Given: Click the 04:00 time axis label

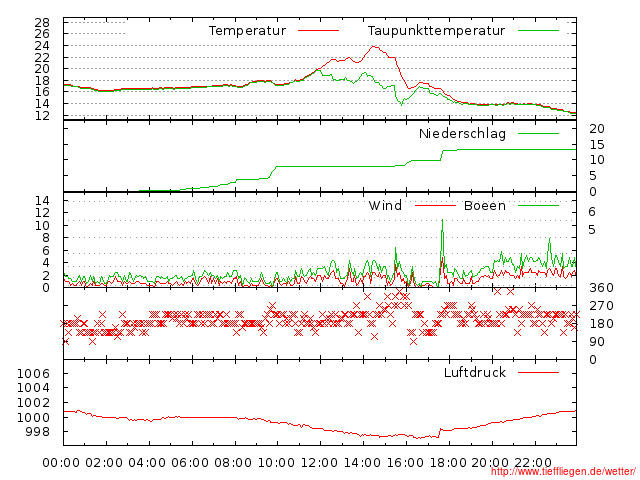Looking at the screenshot, I should point(147,463).
